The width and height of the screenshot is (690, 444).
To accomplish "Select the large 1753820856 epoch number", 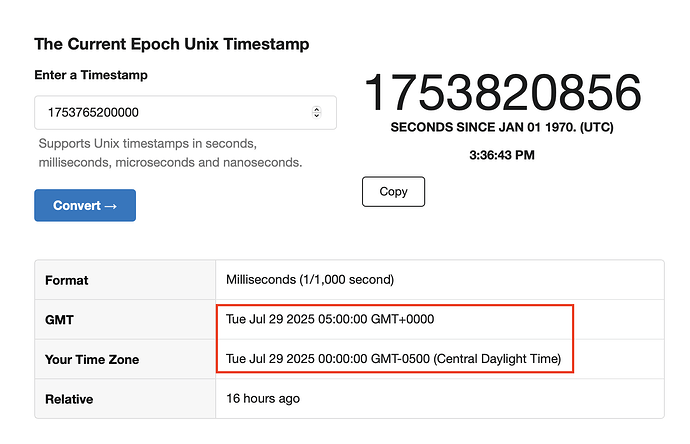I will pos(502,92).
